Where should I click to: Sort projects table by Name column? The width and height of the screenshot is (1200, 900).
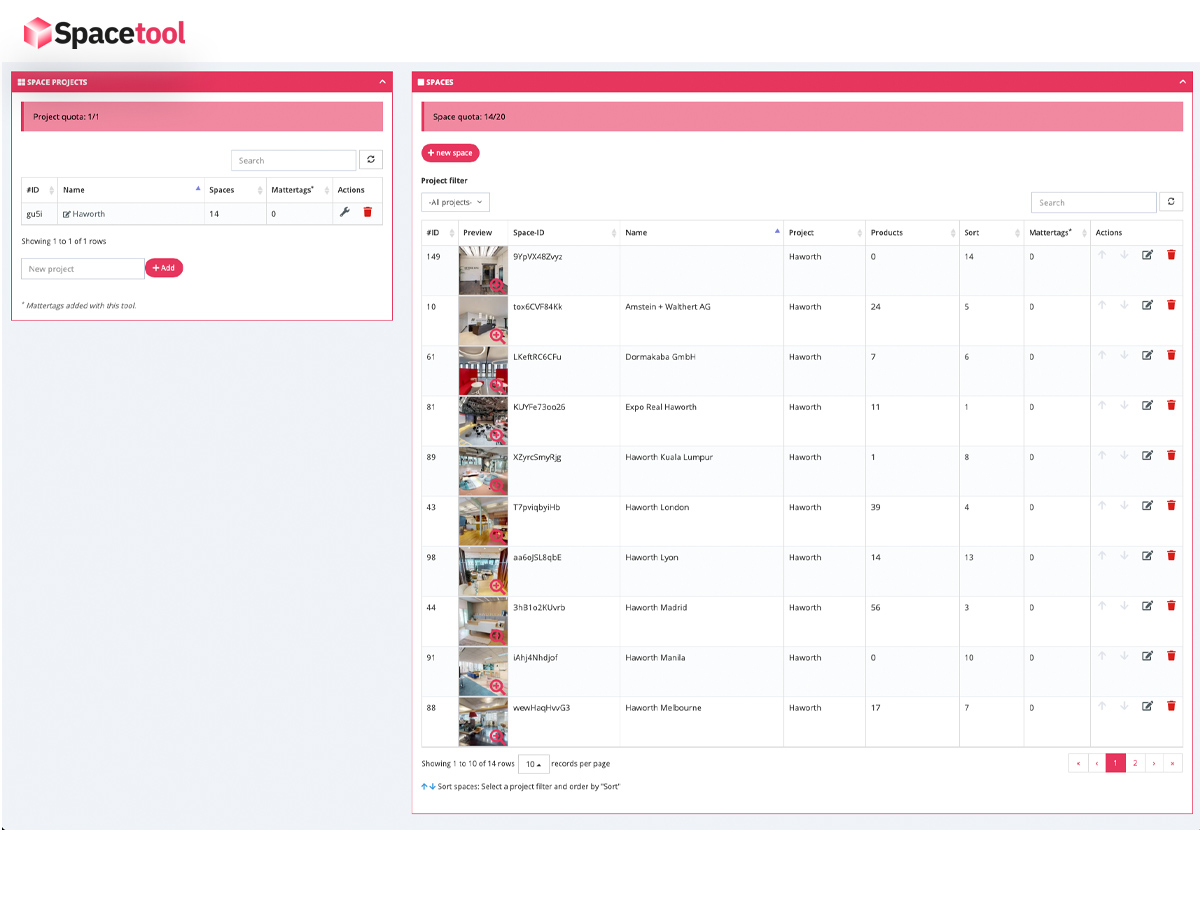point(130,189)
